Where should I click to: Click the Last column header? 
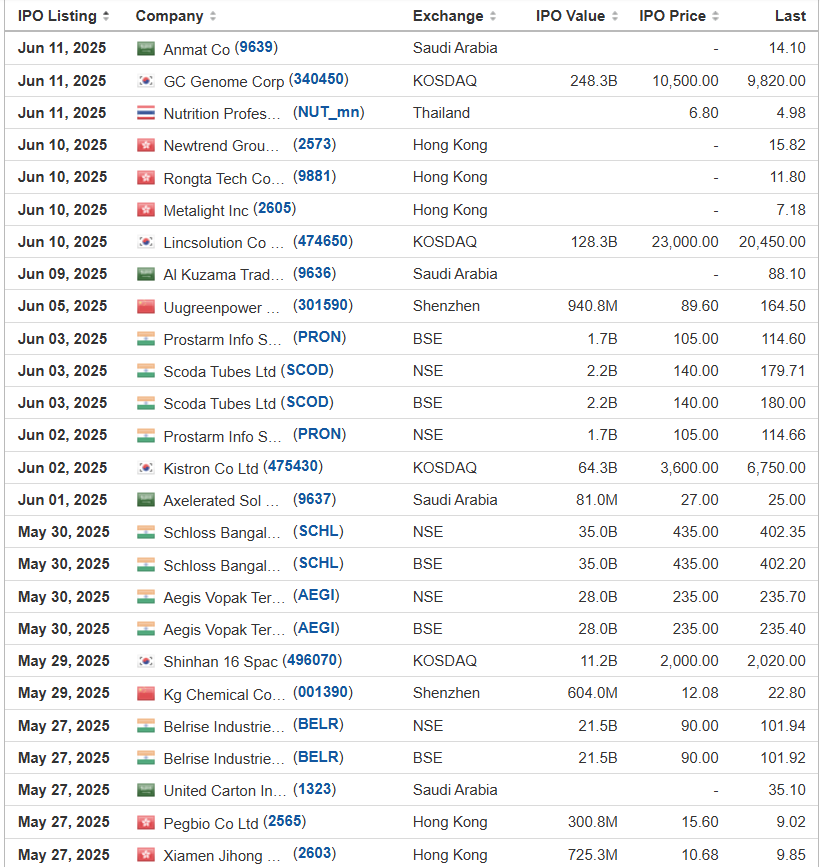click(790, 16)
